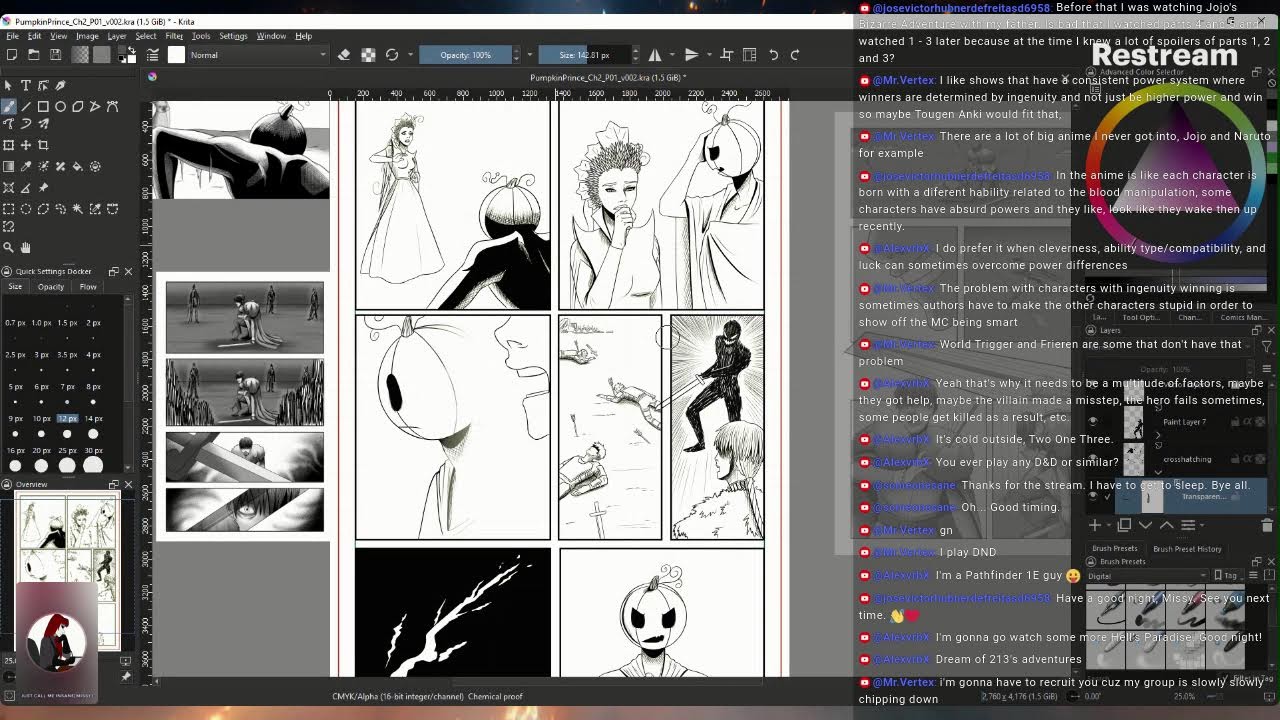The height and width of the screenshot is (720, 1280).
Task: Select the Measure angle tool
Action: tap(26, 187)
